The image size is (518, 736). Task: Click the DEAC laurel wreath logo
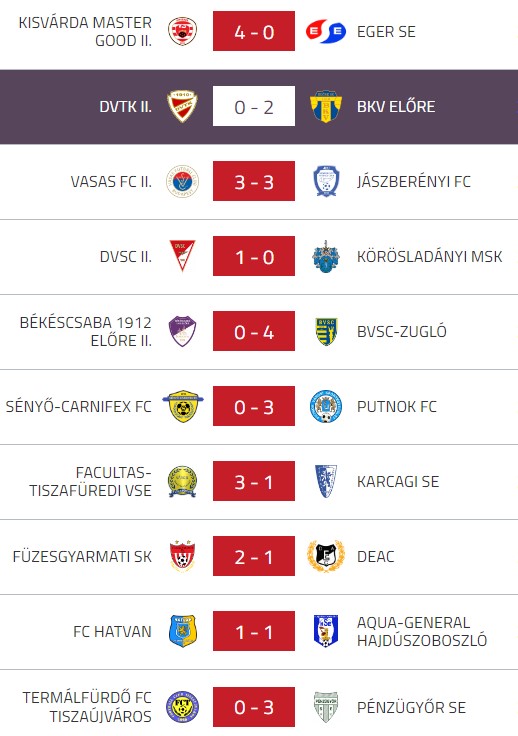[326, 556]
